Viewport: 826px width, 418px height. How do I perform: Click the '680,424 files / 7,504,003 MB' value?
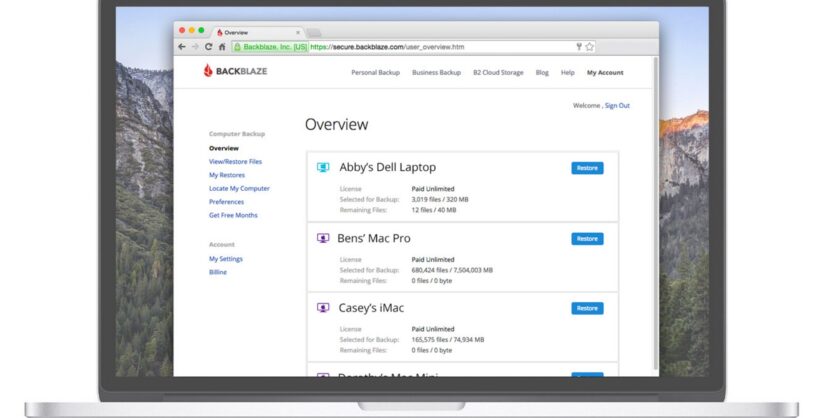pyautogui.click(x=452, y=270)
